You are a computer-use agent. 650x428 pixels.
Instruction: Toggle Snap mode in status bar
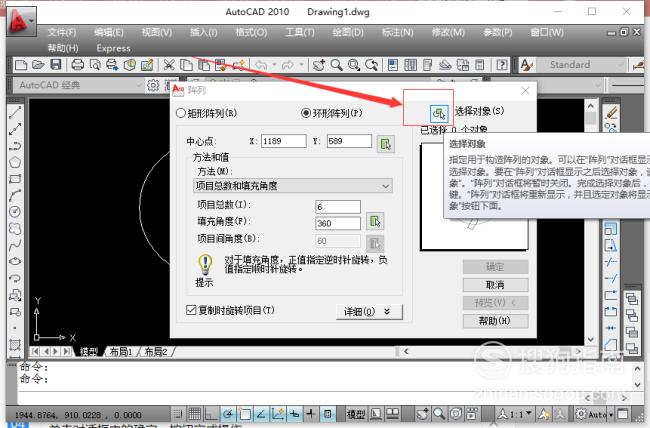pyautogui.click(x=178, y=413)
